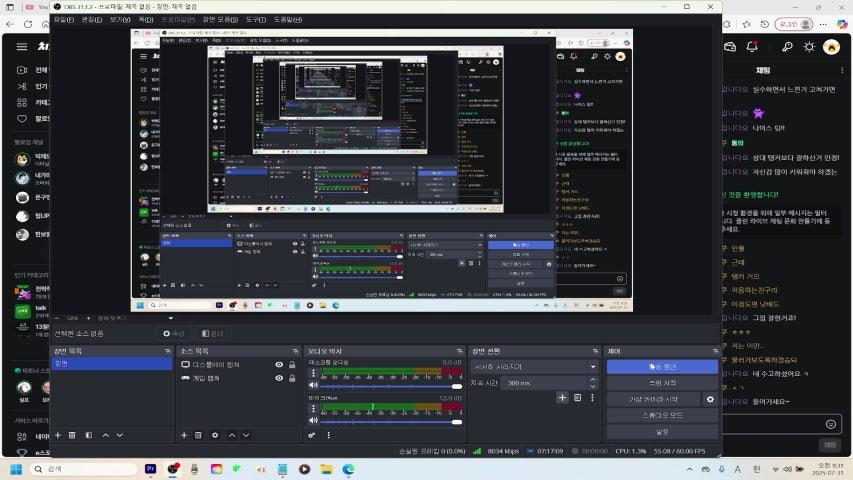
Task: Remove source with the trash icon
Action: coord(199,435)
